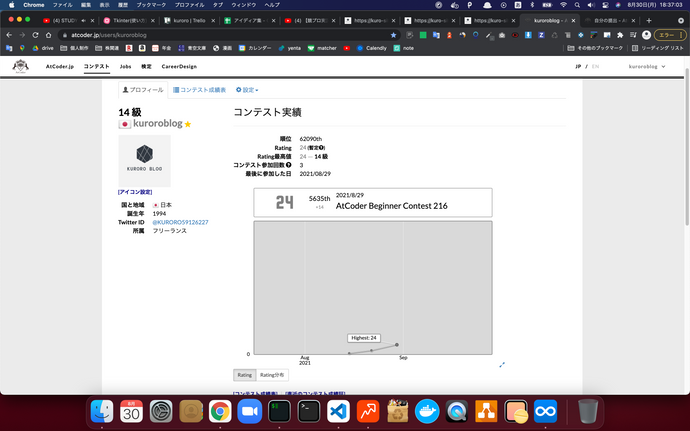Open the yenta bookmark
The image size is (690, 431).
click(290, 48)
